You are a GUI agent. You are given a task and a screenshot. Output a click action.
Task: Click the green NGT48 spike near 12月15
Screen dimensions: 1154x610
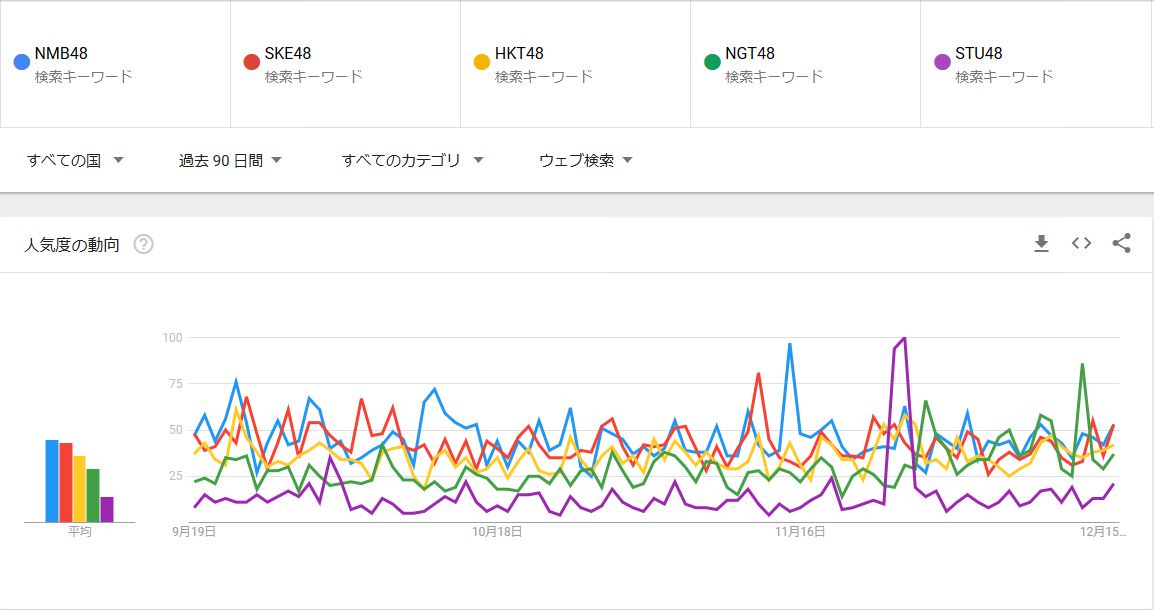pyautogui.click(x=1082, y=364)
